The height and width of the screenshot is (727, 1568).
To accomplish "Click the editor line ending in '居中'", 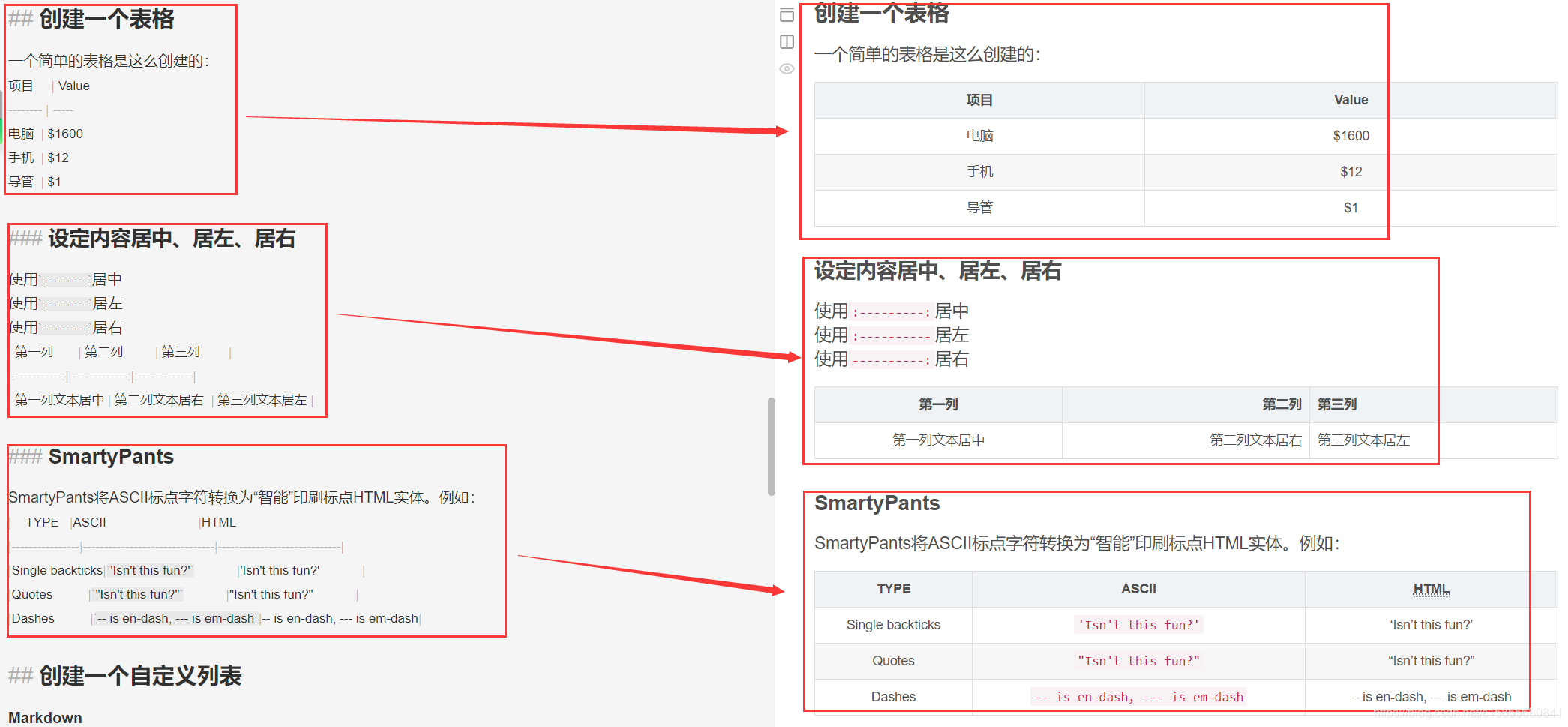I will click(65, 280).
